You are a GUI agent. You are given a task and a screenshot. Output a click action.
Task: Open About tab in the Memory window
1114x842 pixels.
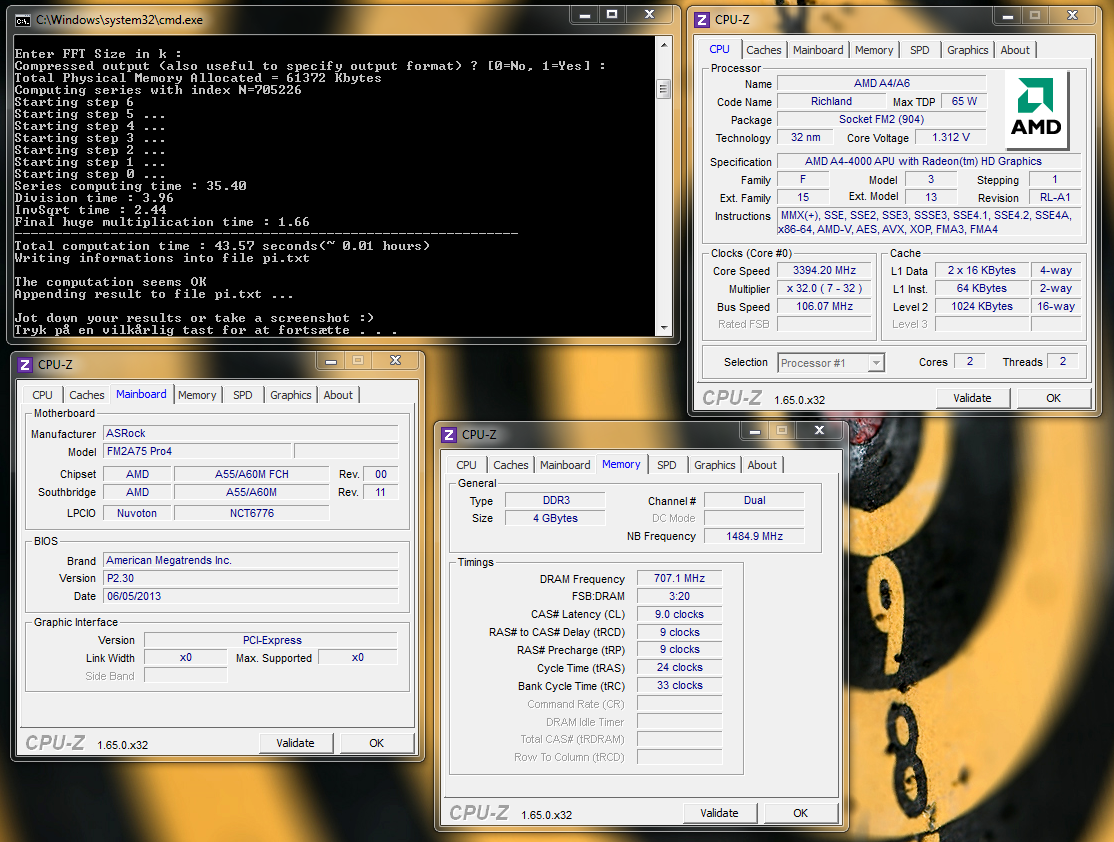762,465
